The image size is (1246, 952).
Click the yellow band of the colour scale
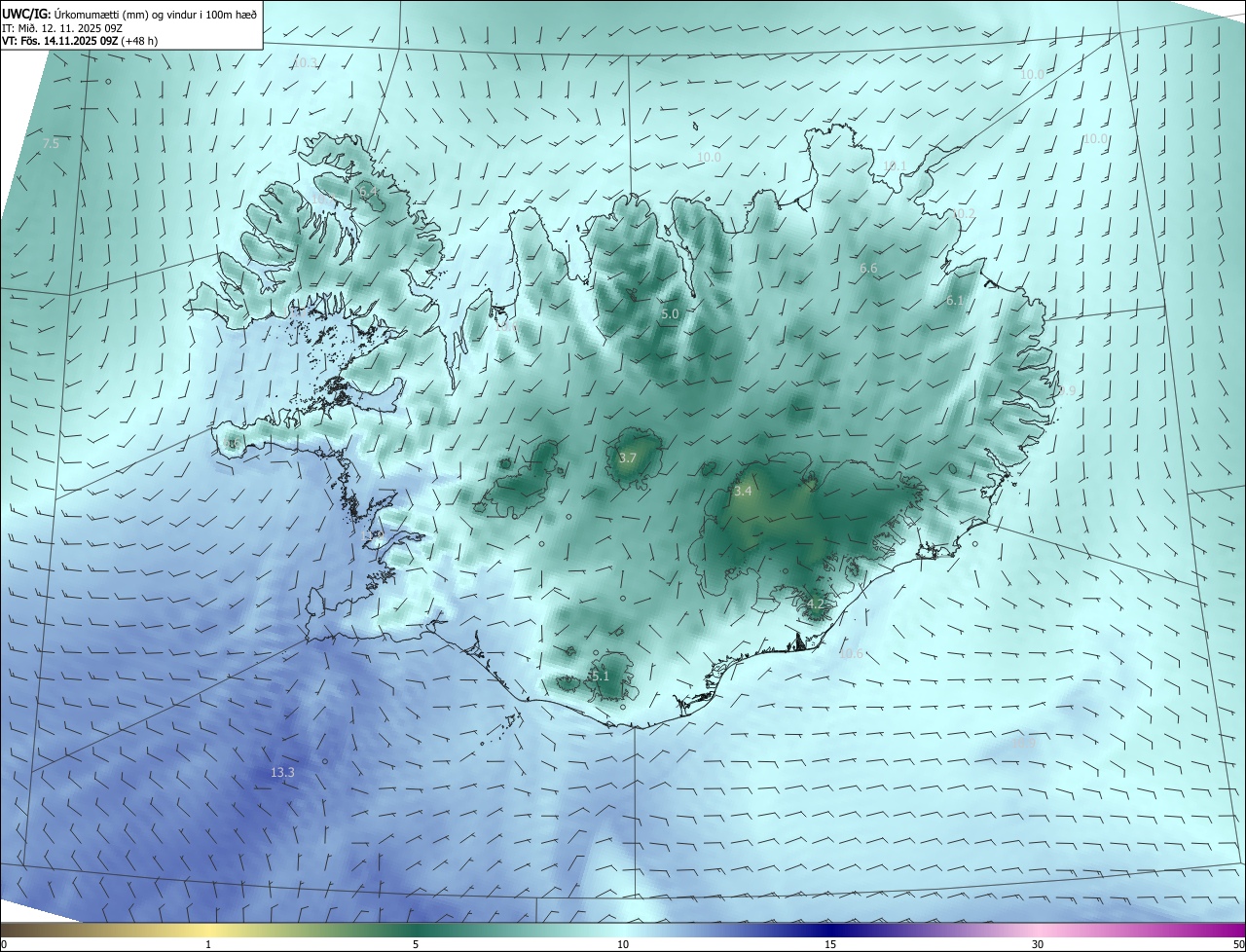(208, 930)
